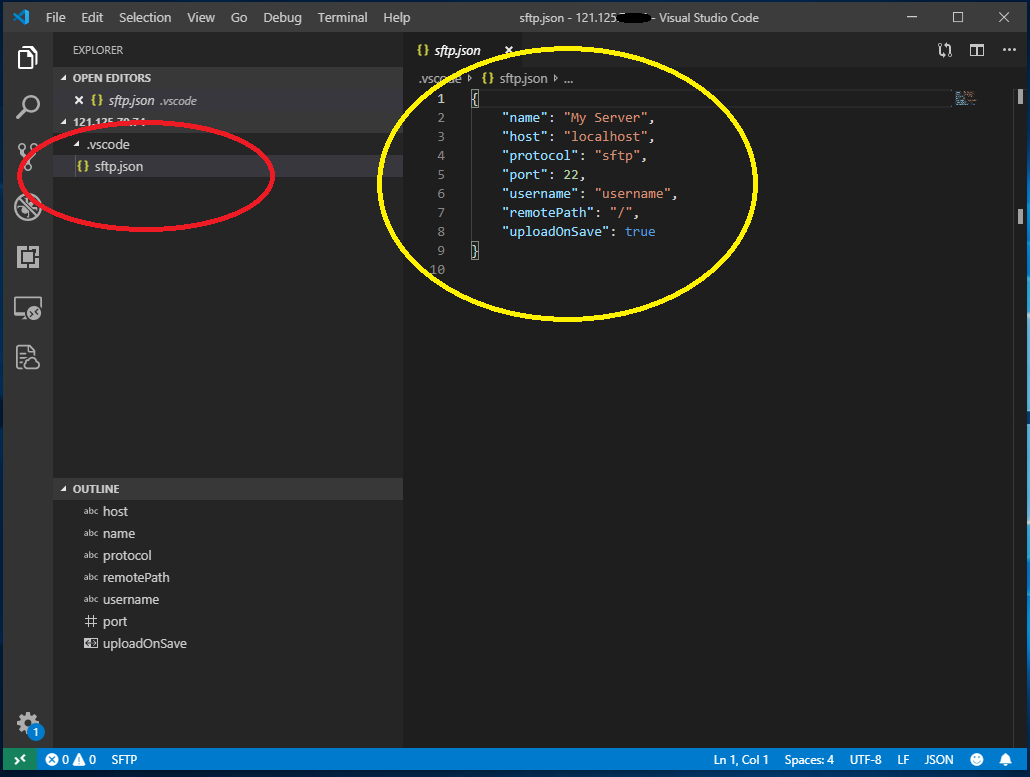Image resolution: width=1030 pixels, height=777 pixels.
Task: Click .vscode breadcrumb segment
Action: [x=440, y=78]
